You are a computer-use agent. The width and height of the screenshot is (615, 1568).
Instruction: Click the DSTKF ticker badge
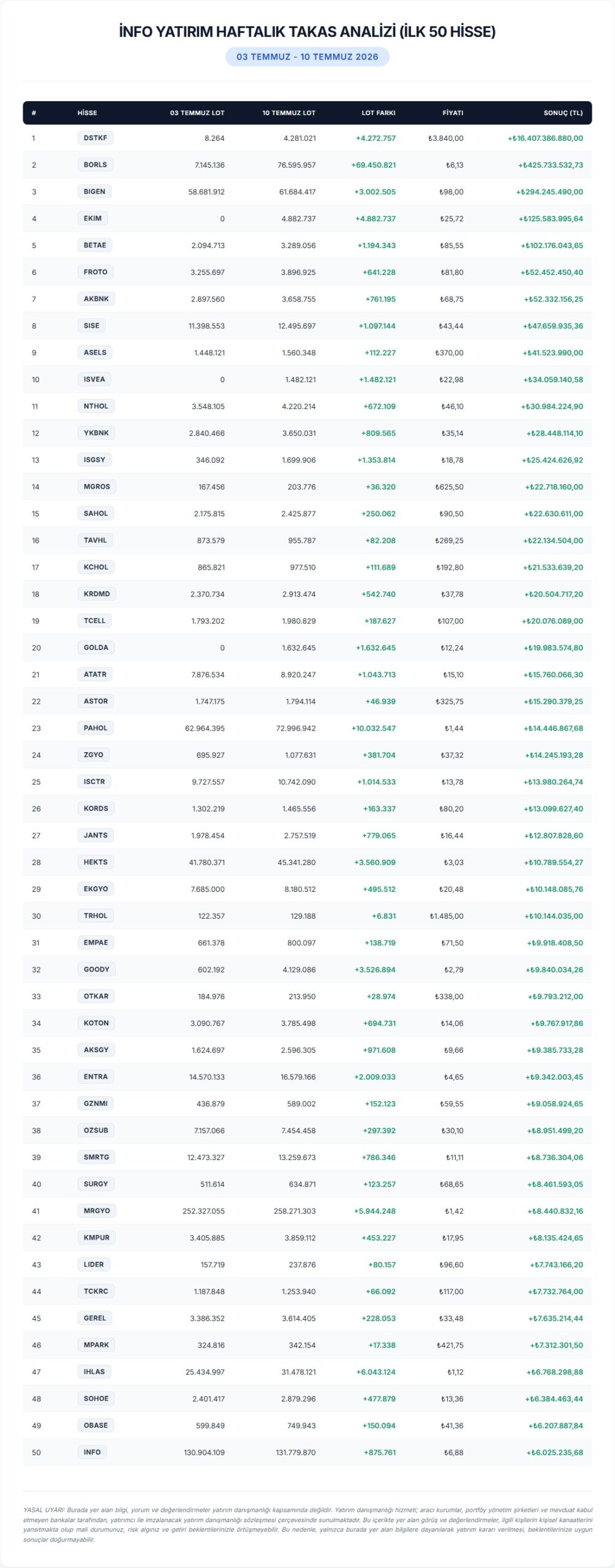pyautogui.click(x=96, y=138)
